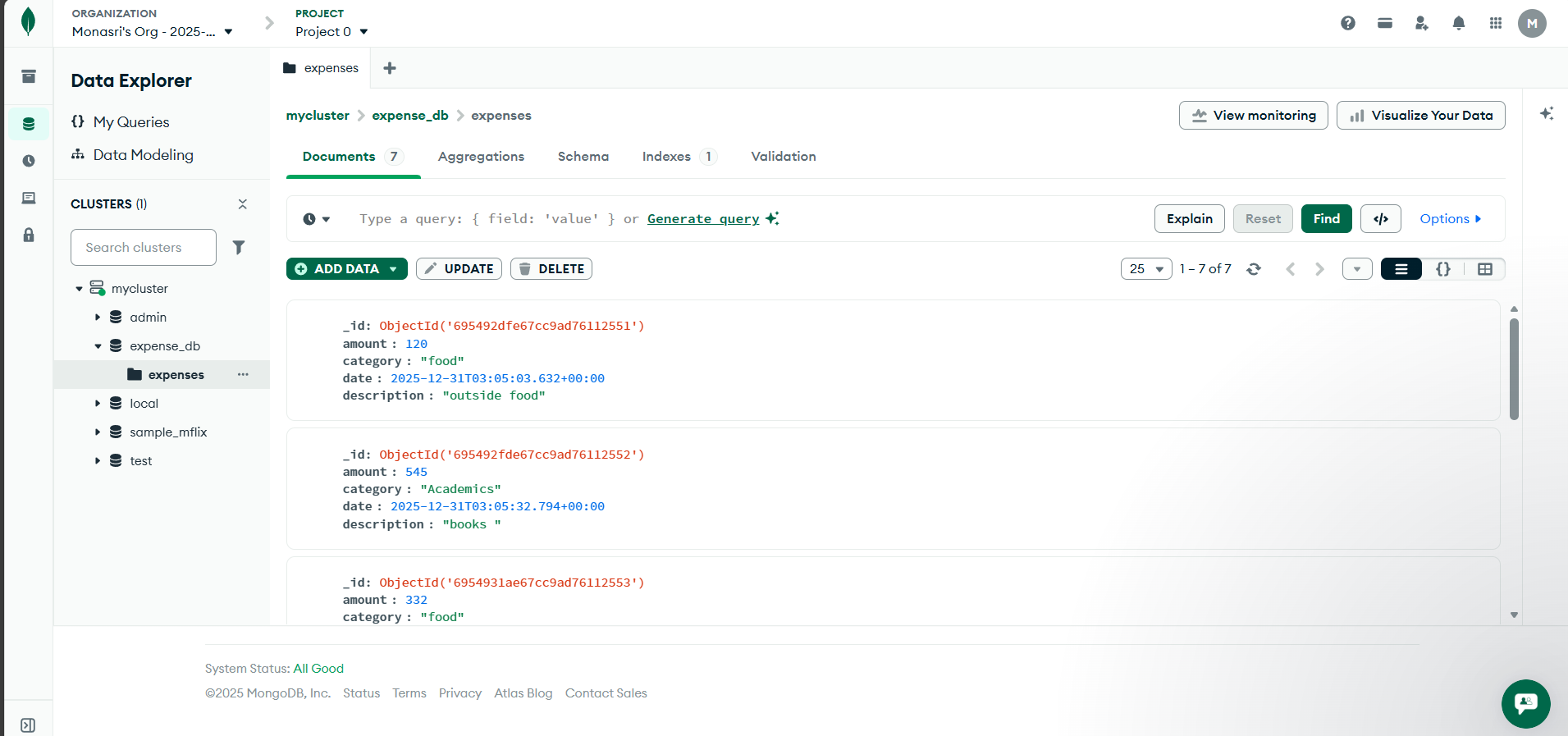Click the Find button
The height and width of the screenshot is (736, 1568).
[x=1327, y=219]
